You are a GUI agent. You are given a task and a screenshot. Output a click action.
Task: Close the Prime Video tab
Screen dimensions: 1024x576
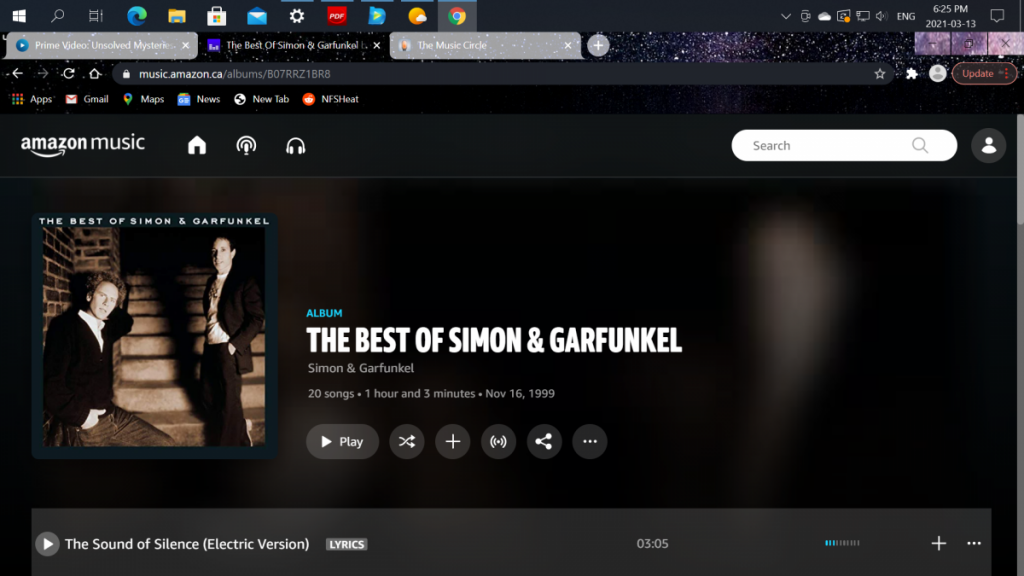point(185,45)
